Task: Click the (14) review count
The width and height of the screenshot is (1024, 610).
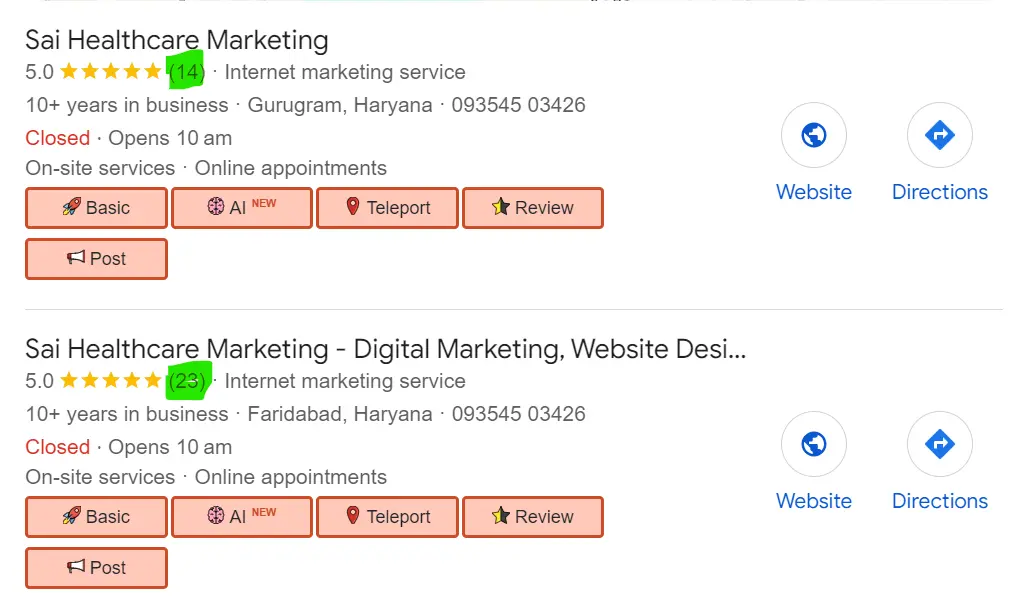Action: 187,72
